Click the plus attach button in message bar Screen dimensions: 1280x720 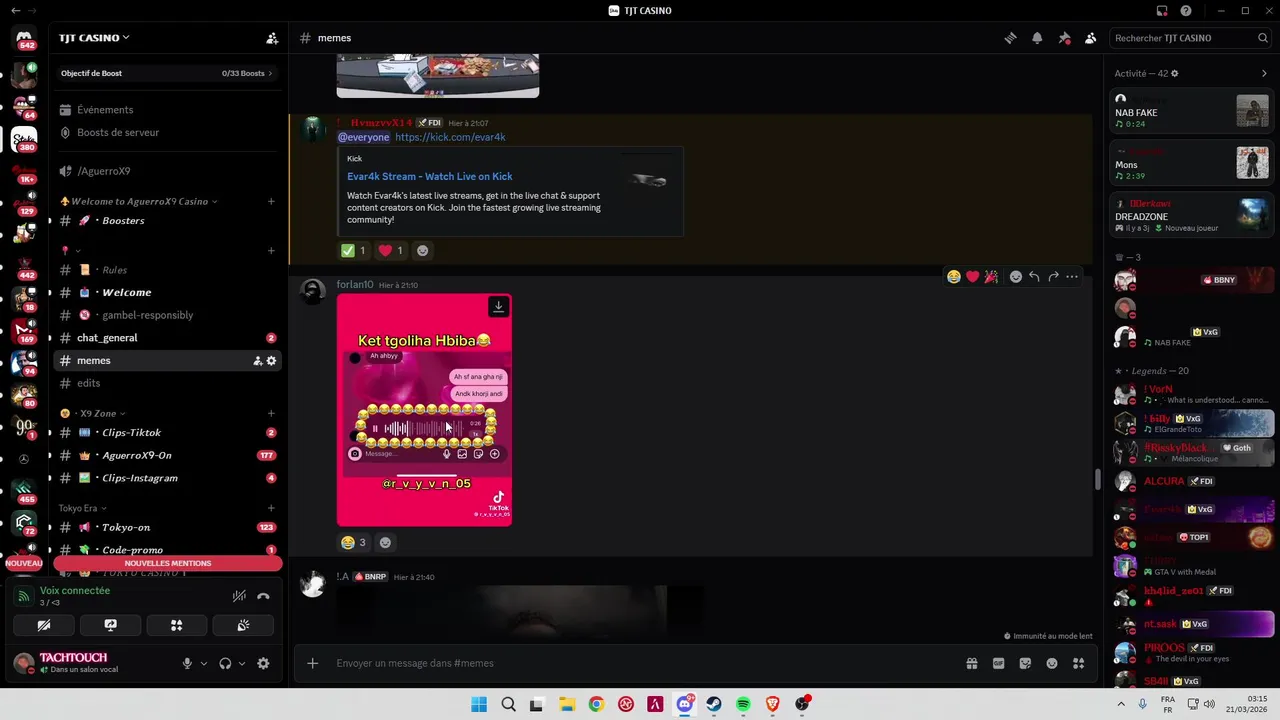point(312,663)
